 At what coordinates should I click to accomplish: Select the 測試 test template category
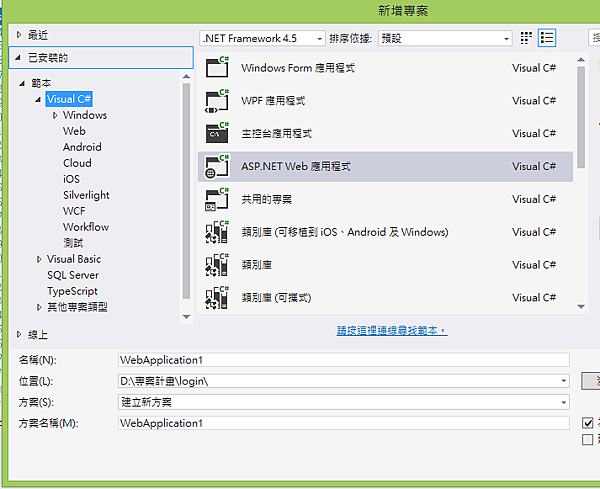(x=73, y=243)
